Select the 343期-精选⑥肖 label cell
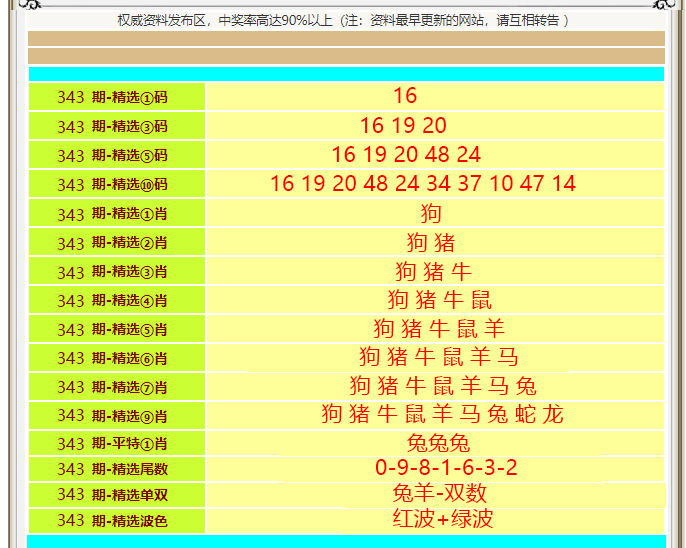Viewport: 686px width, 548px height. [117, 358]
